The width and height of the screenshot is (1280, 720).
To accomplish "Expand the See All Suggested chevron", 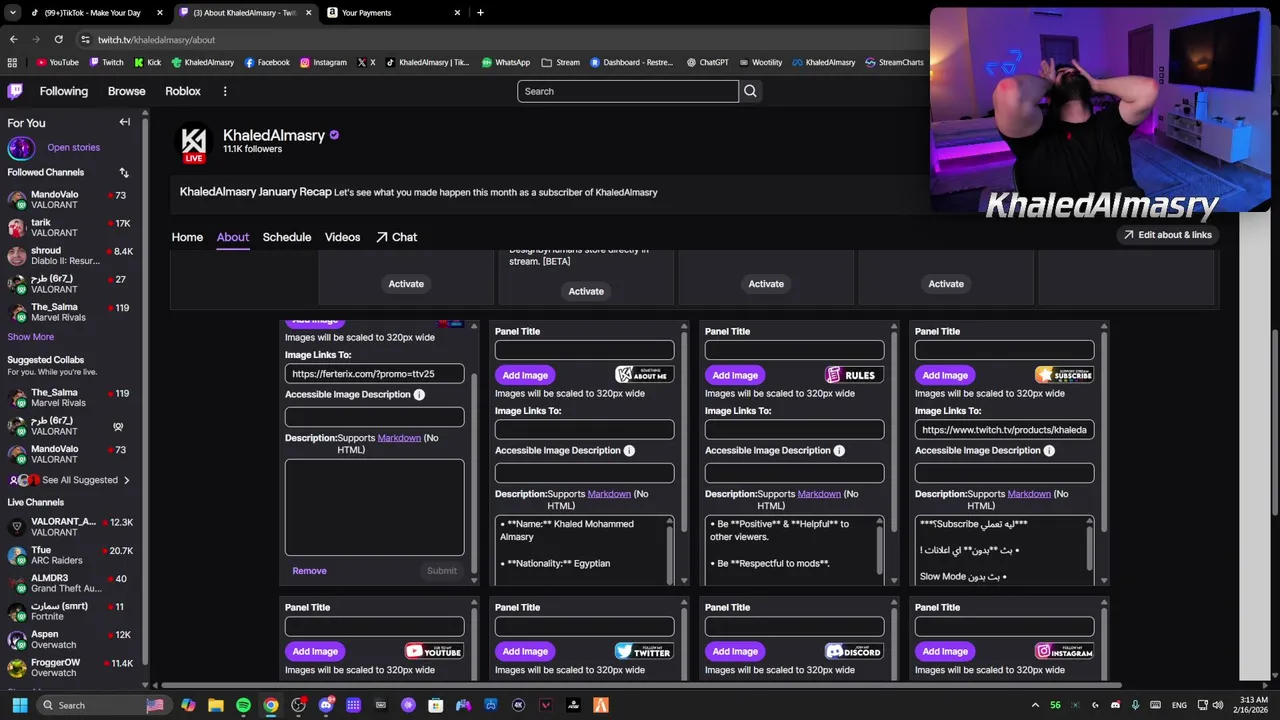I will pos(126,480).
